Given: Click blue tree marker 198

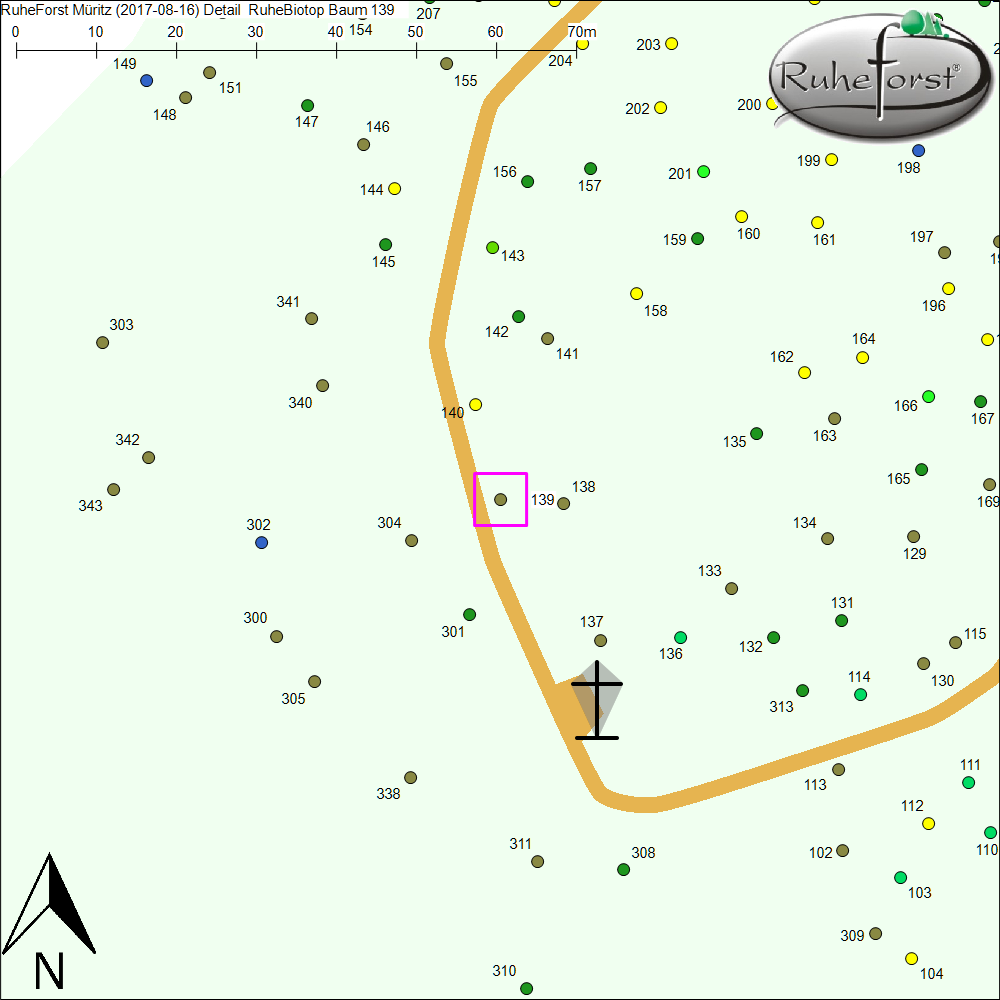Looking at the screenshot, I should click(919, 151).
